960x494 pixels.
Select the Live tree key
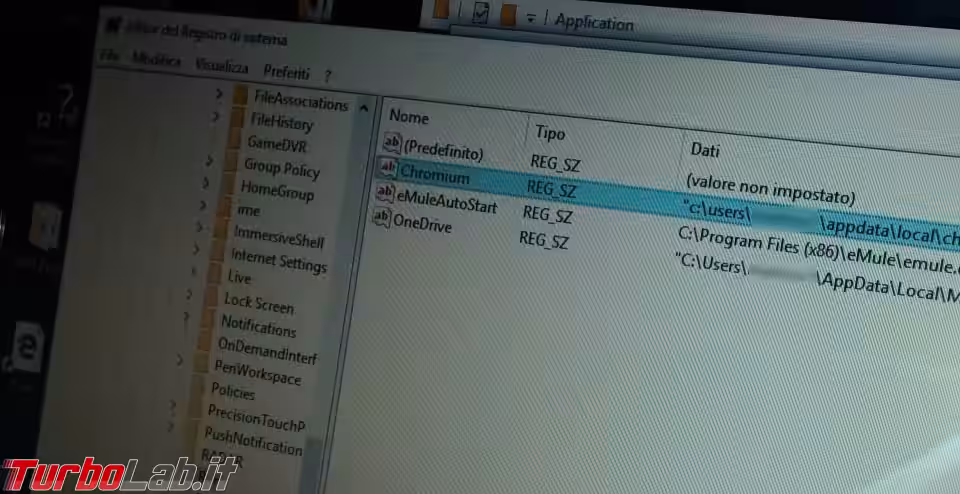(239, 277)
